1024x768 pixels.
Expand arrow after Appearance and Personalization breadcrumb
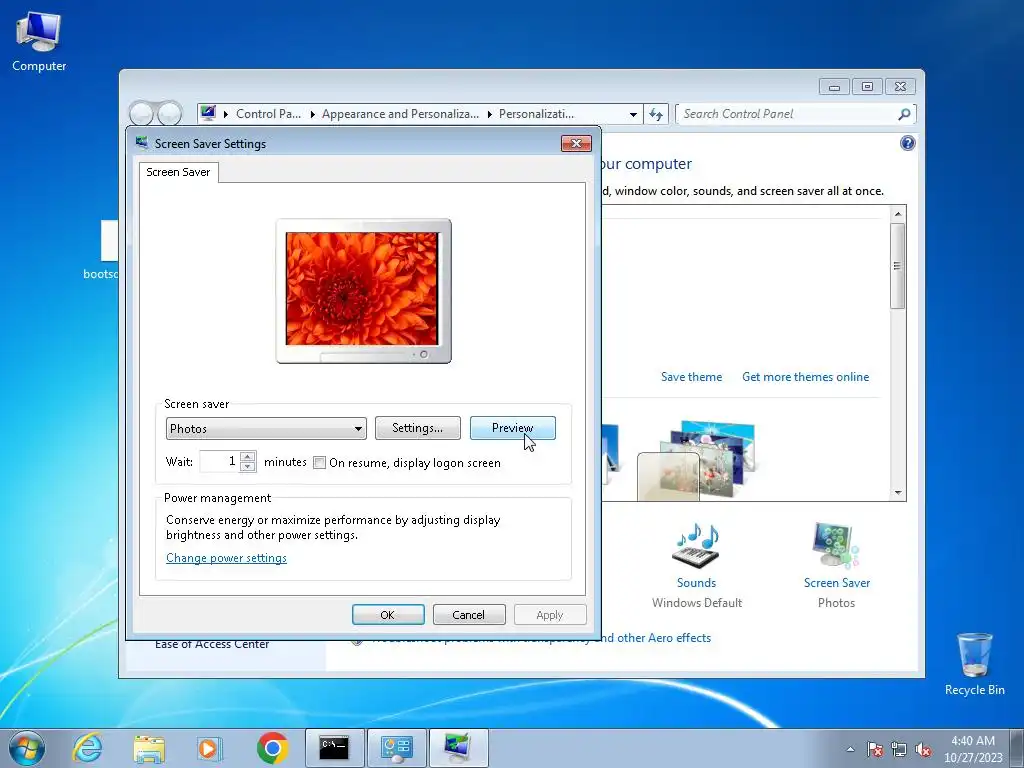pyautogui.click(x=490, y=114)
